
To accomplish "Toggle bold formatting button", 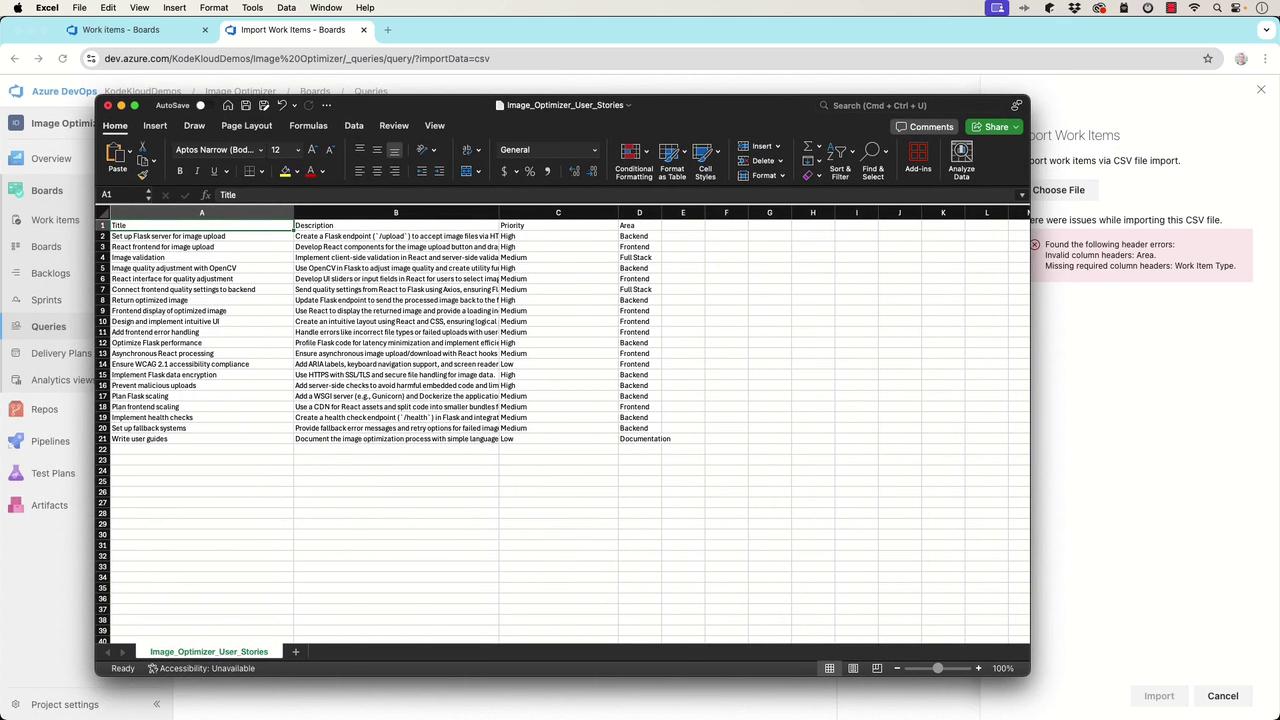I will 180,171.
